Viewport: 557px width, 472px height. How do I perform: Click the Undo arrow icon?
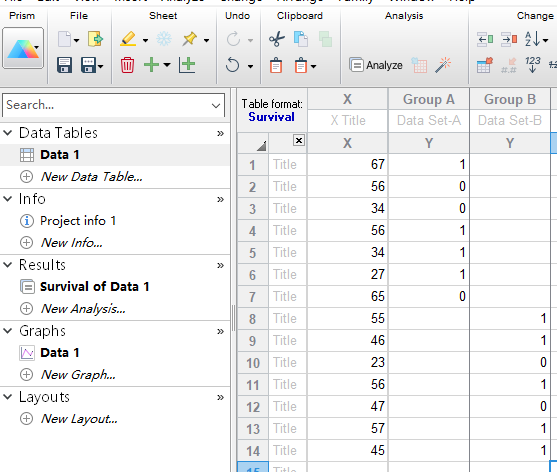pos(233,65)
